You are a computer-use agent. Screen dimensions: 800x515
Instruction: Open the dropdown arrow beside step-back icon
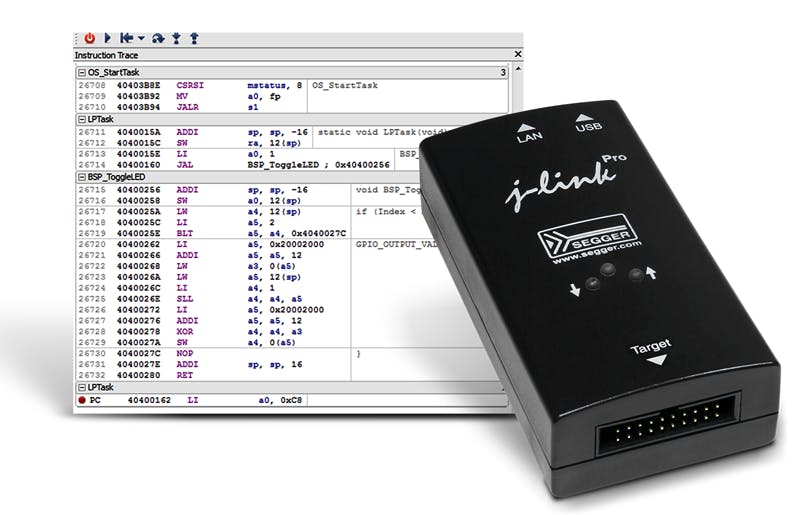pyautogui.click(x=141, y=38)
